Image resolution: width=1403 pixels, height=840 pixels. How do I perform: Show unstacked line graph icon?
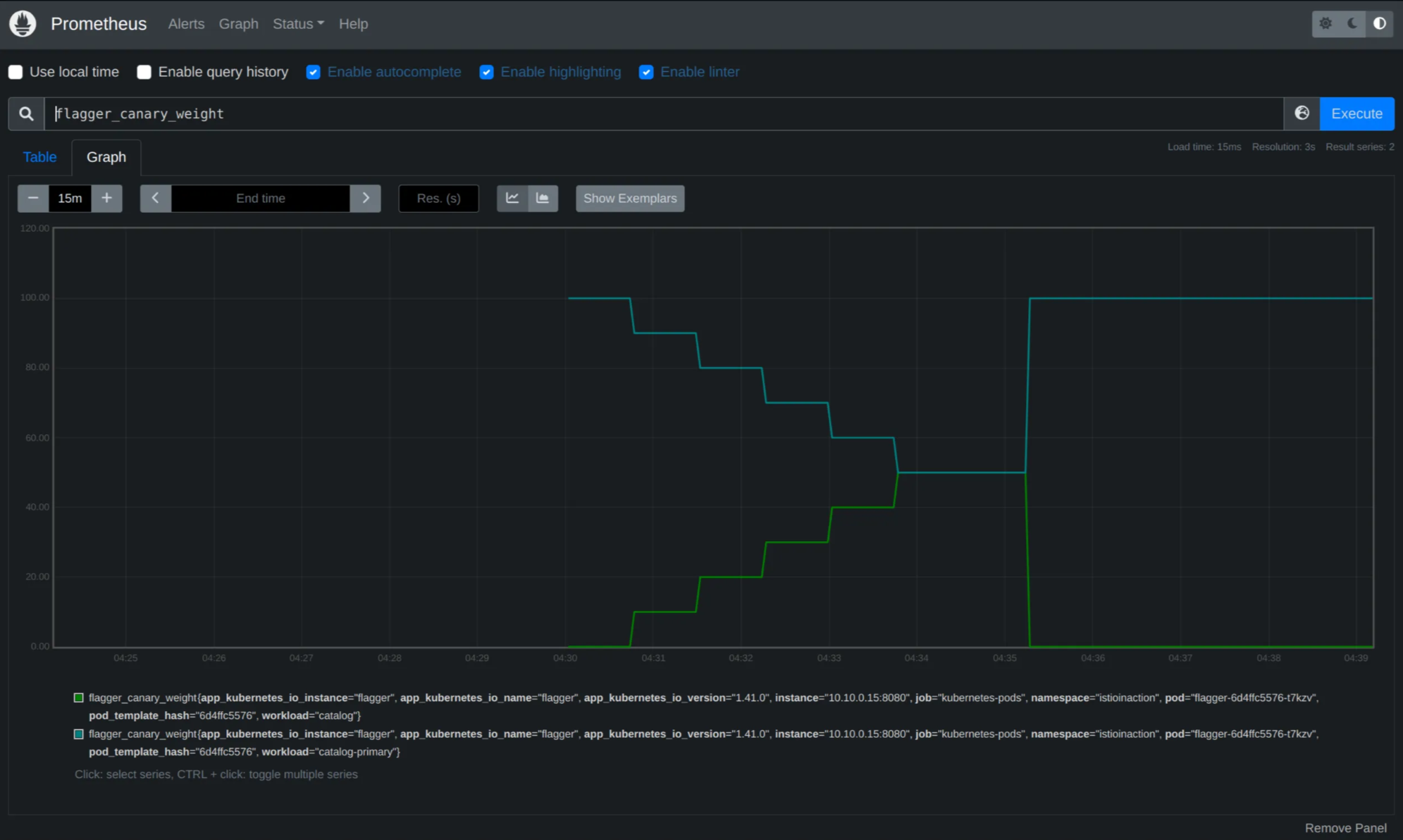512,198
